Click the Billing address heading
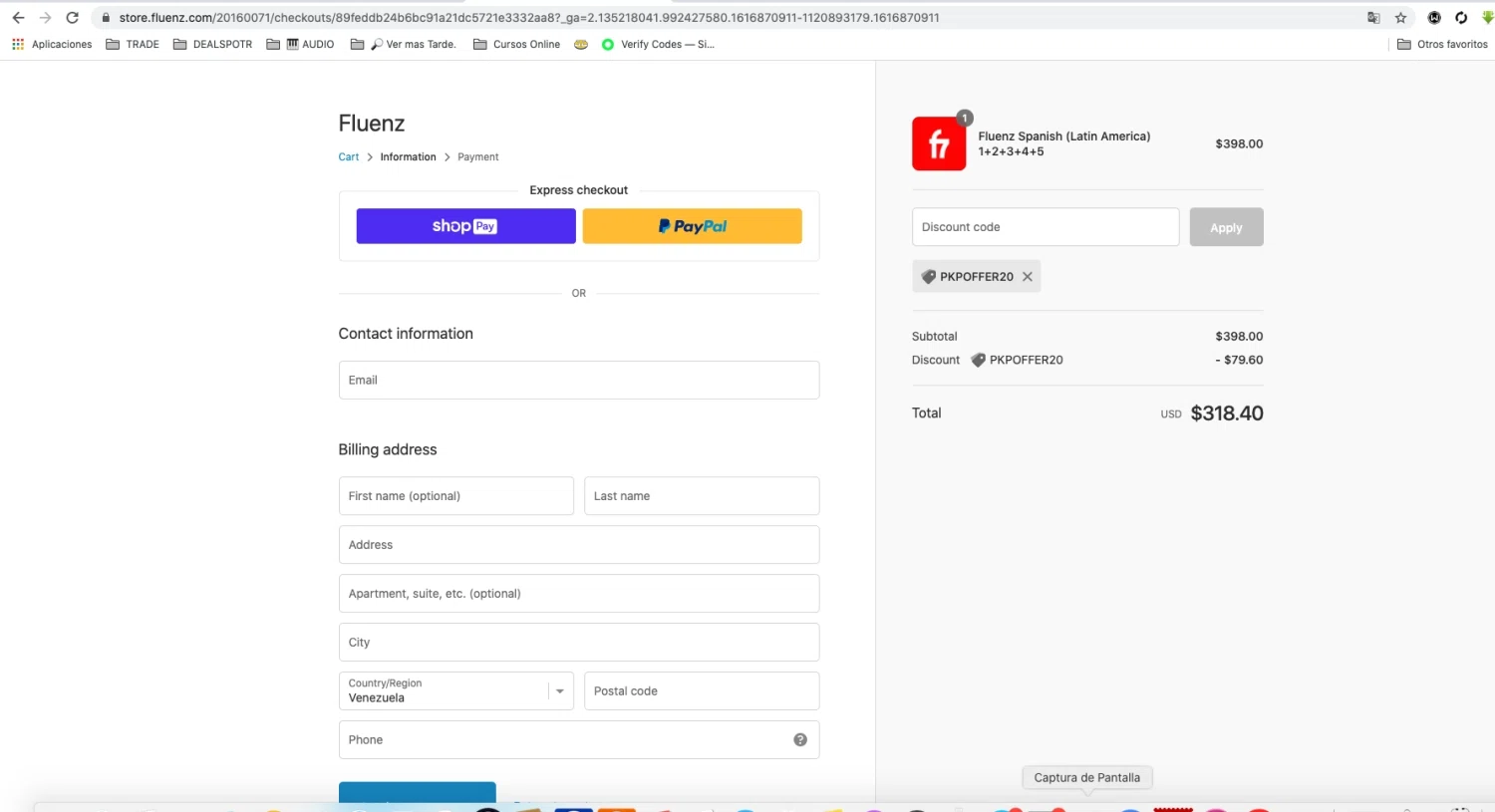 388,449
